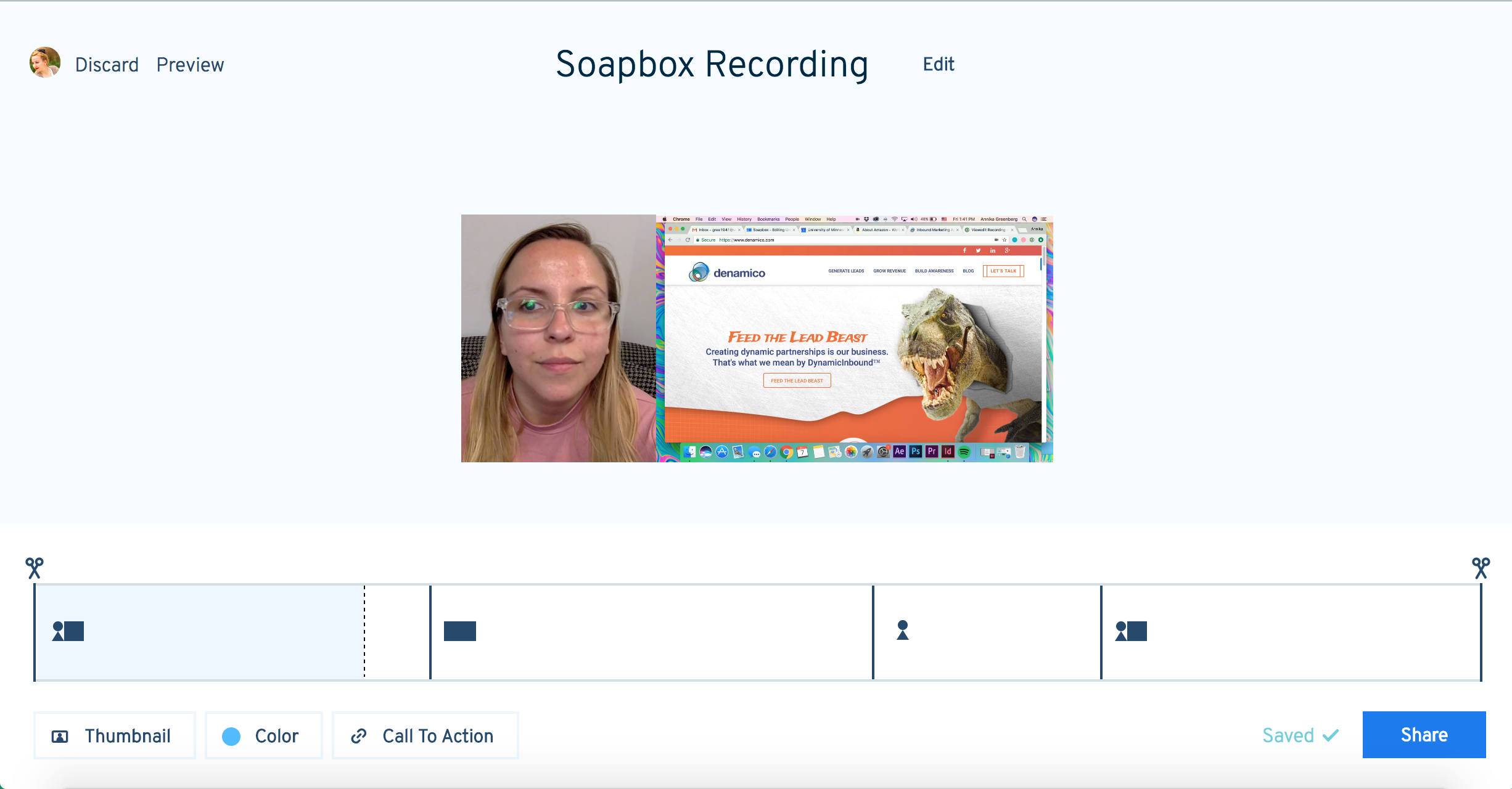Screen dimensions: 1512x789
Task: Toggle preview mode for recording
Action: (x=190, y=64)
